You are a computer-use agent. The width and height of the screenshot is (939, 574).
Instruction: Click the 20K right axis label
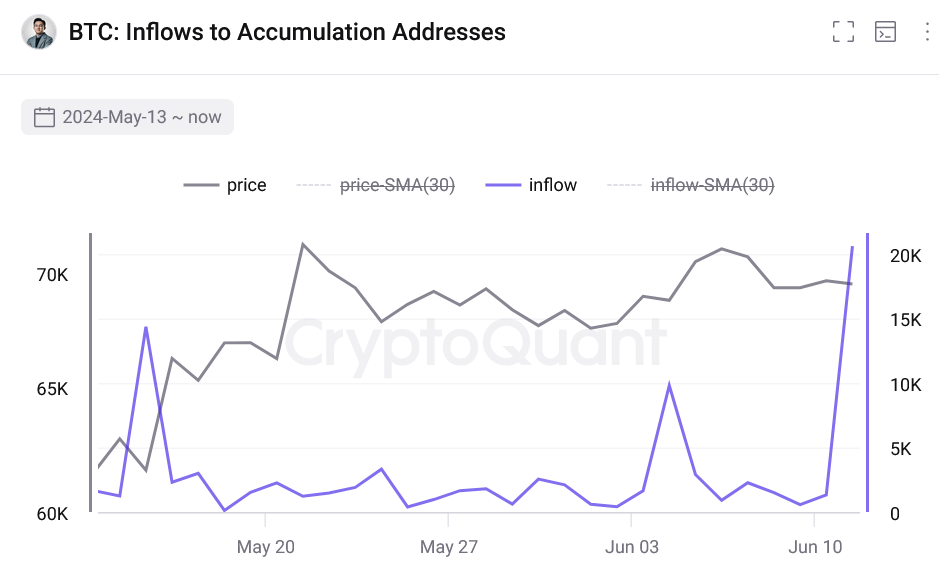tap(905, 256)
